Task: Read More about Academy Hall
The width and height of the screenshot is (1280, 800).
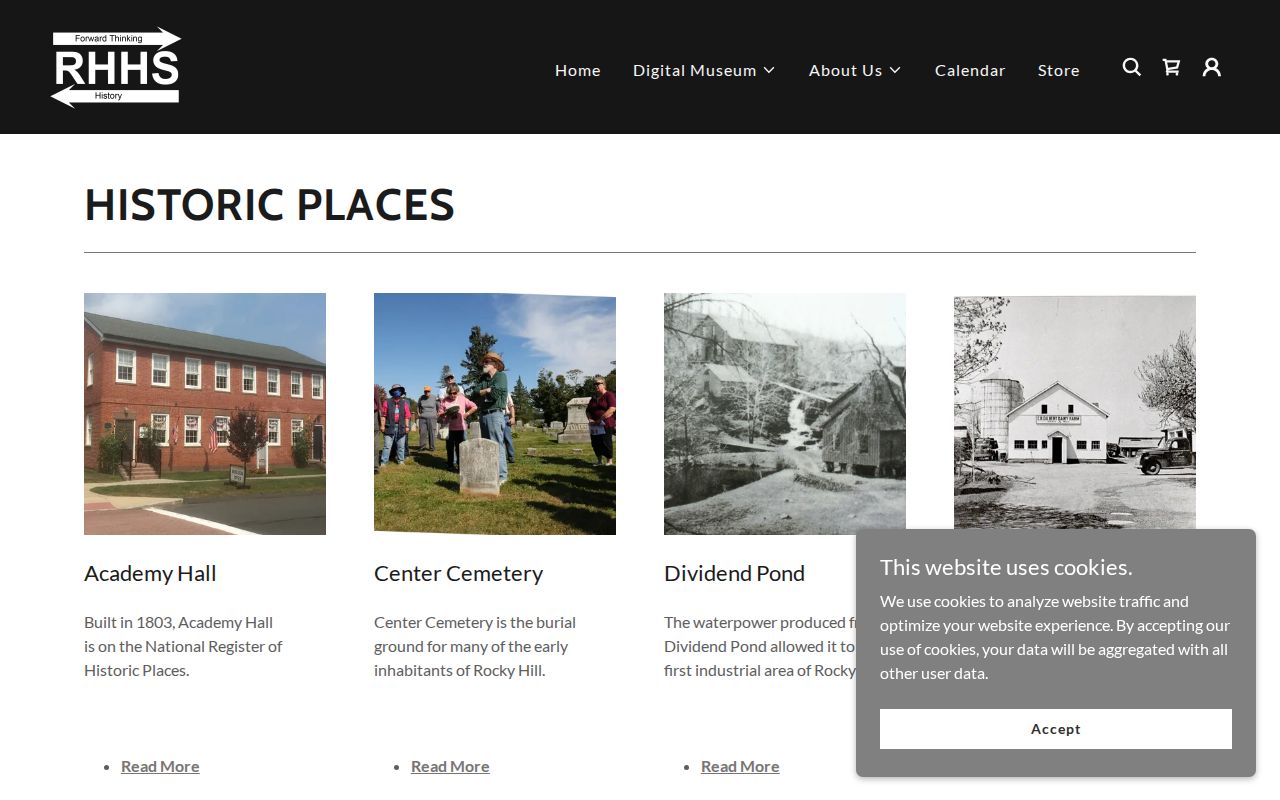Action: (160, 766)
